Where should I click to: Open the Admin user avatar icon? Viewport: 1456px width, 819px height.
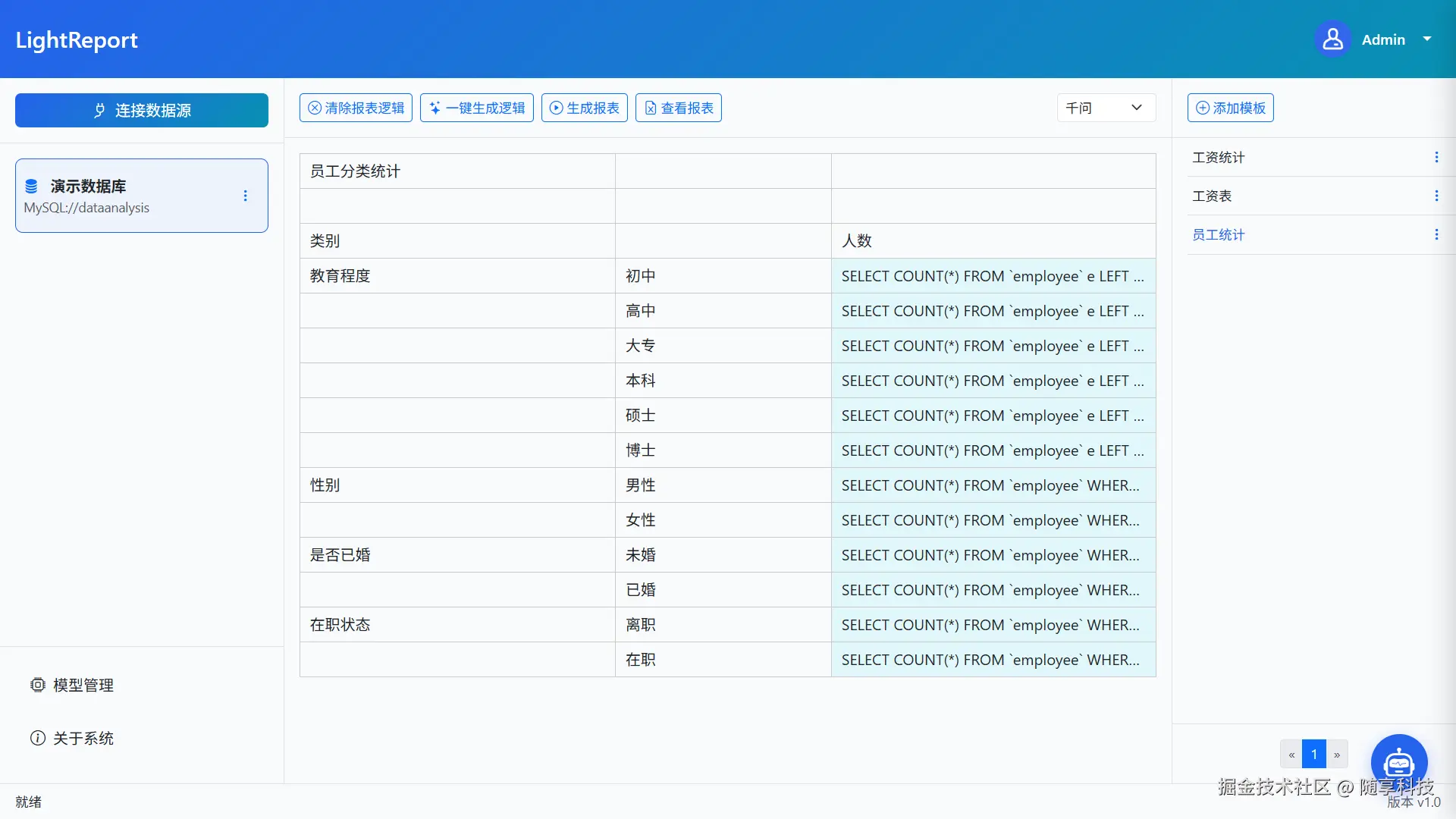[x=1332, y=39]
